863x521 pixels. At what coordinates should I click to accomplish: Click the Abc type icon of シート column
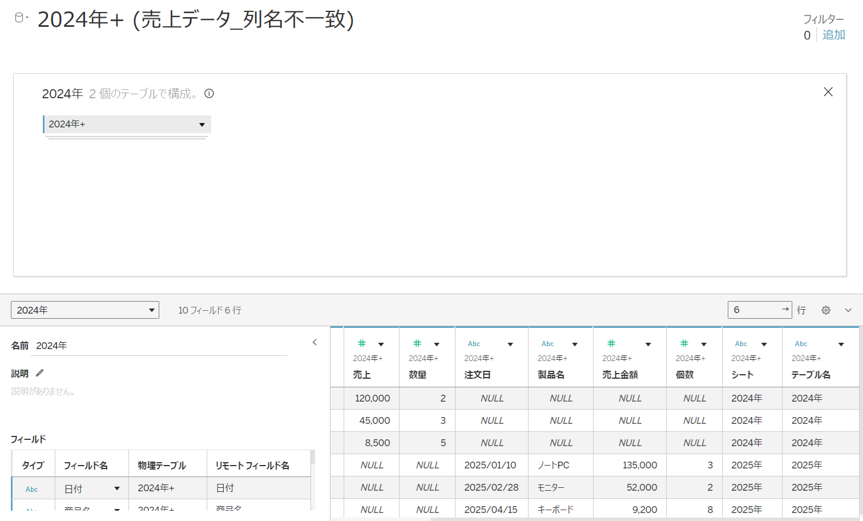[x=741, y=343]
